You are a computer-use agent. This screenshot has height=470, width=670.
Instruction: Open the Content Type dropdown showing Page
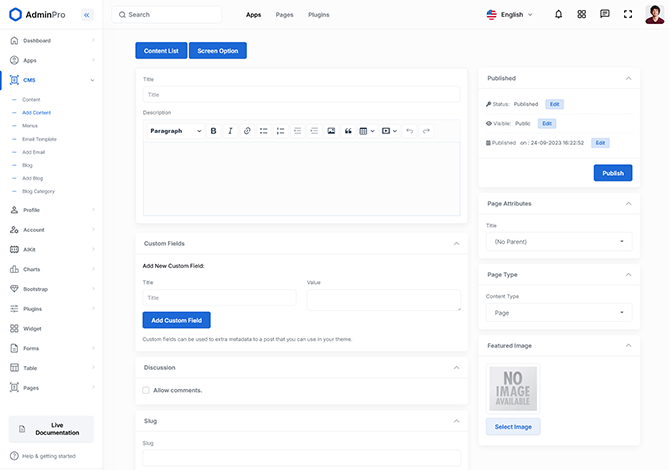[558, 313]
